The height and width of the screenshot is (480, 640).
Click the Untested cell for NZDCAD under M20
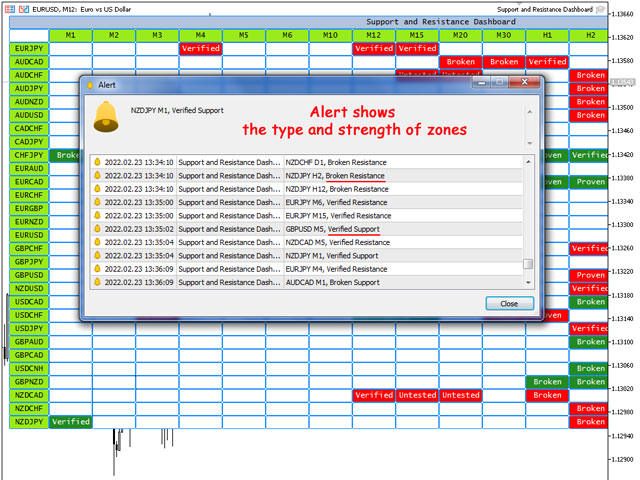(x=460, y=395)
